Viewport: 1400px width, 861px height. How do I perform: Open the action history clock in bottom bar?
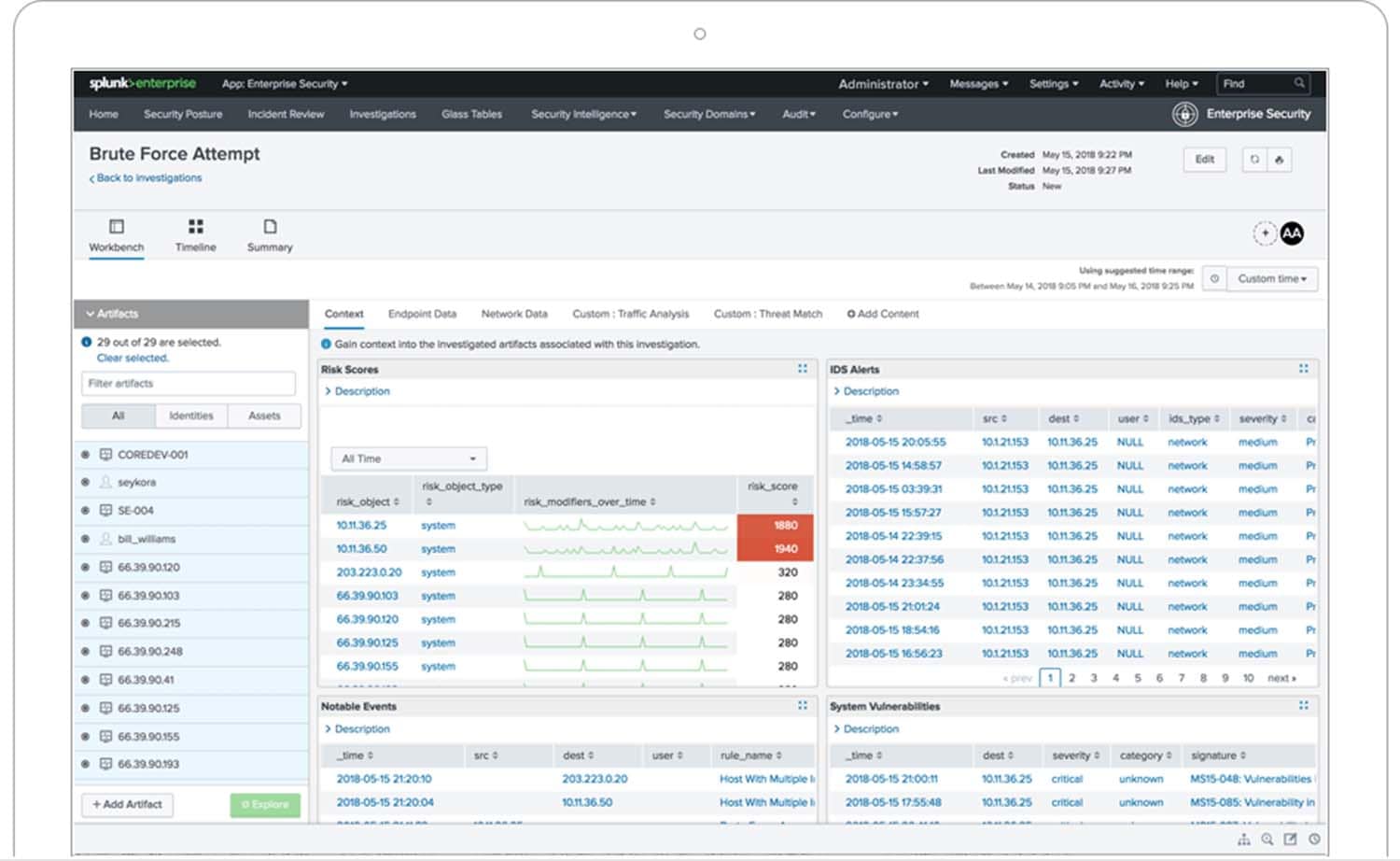coord(1314,840)
